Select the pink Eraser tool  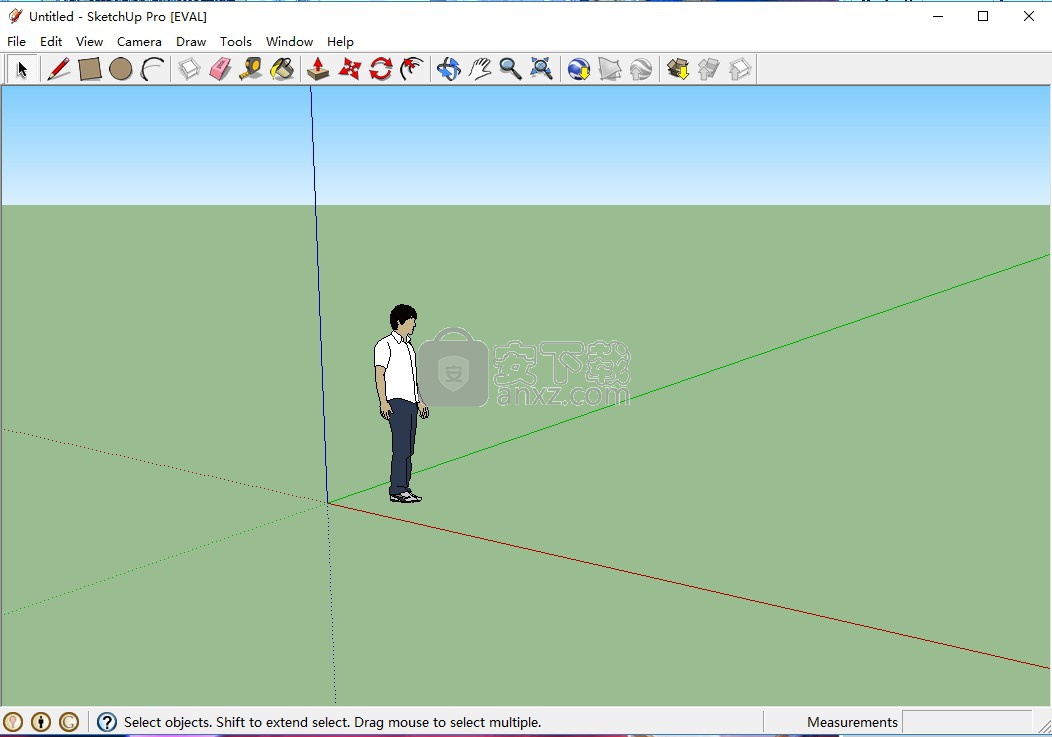pos(220,69)
